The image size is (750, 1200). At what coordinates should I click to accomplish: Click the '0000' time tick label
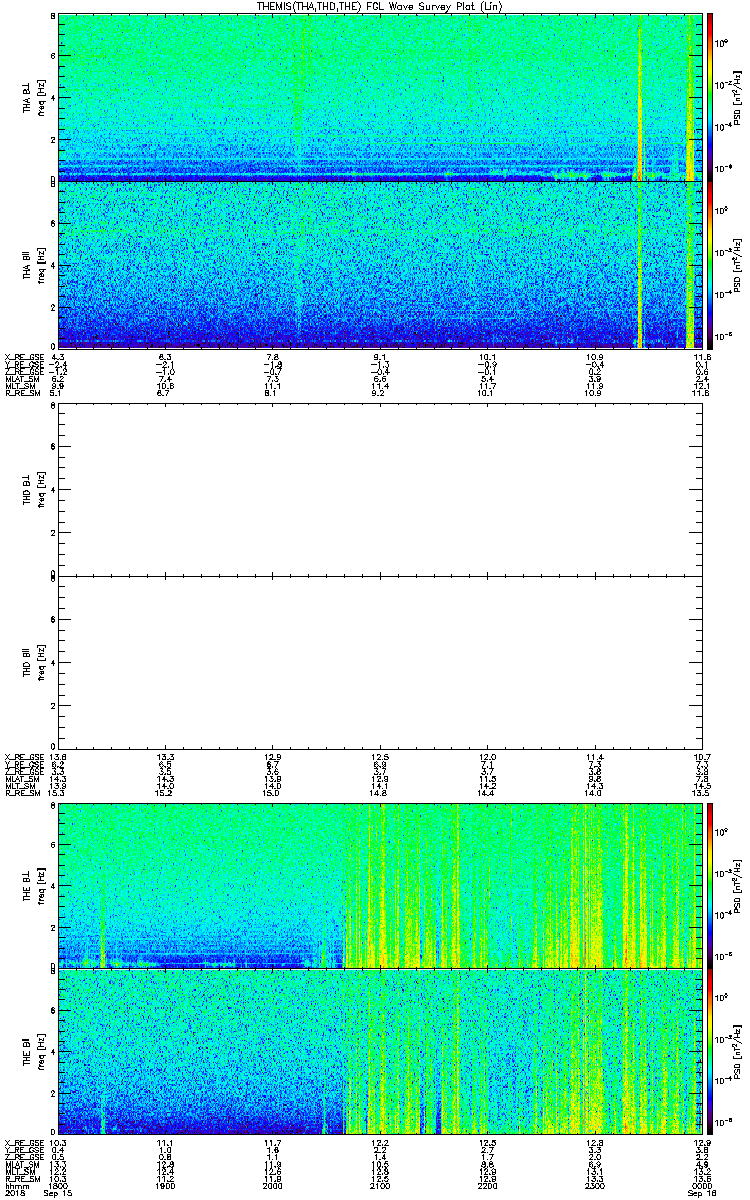701,1186
